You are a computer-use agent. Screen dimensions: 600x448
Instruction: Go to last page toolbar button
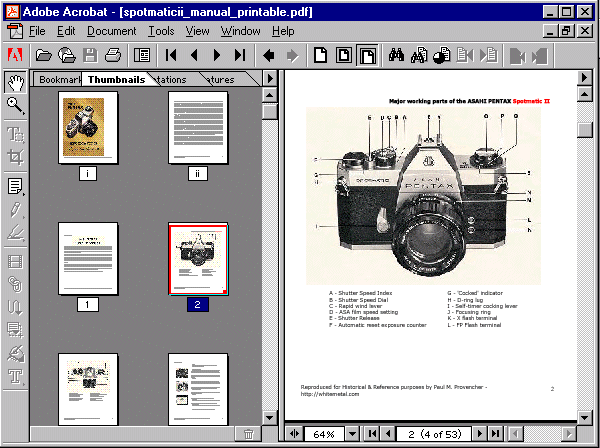point(240,56)
